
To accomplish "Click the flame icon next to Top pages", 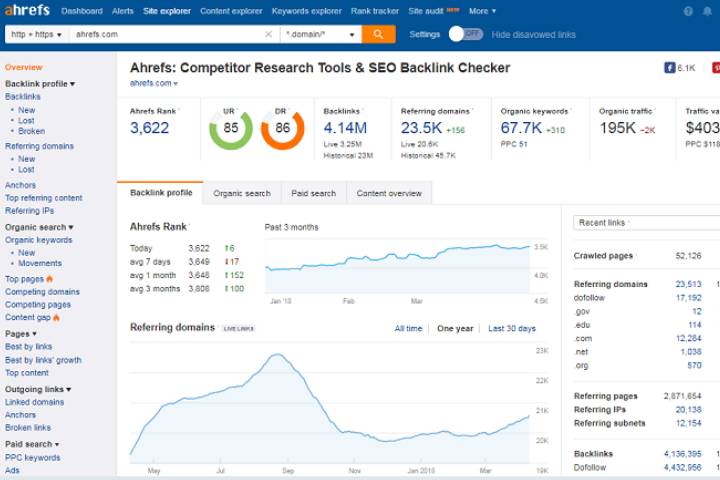I will (x=50, y=279).
